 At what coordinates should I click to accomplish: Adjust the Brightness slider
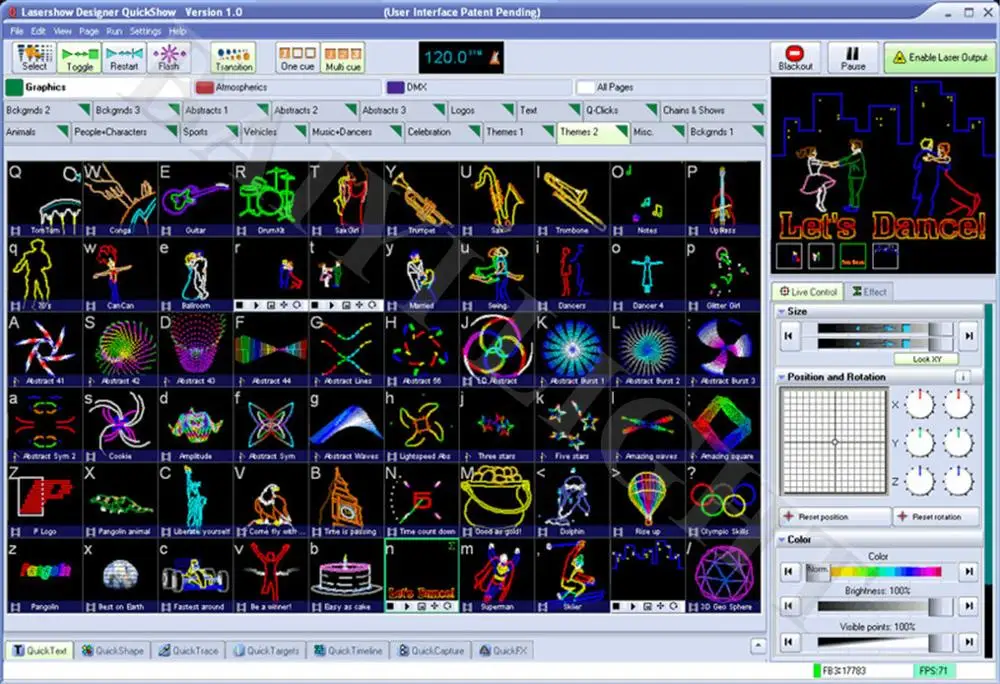885,606
